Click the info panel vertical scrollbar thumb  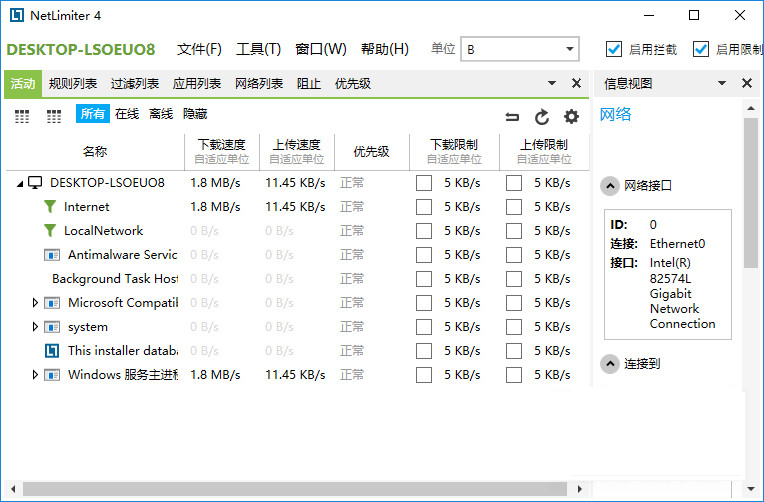pos(751,193)
